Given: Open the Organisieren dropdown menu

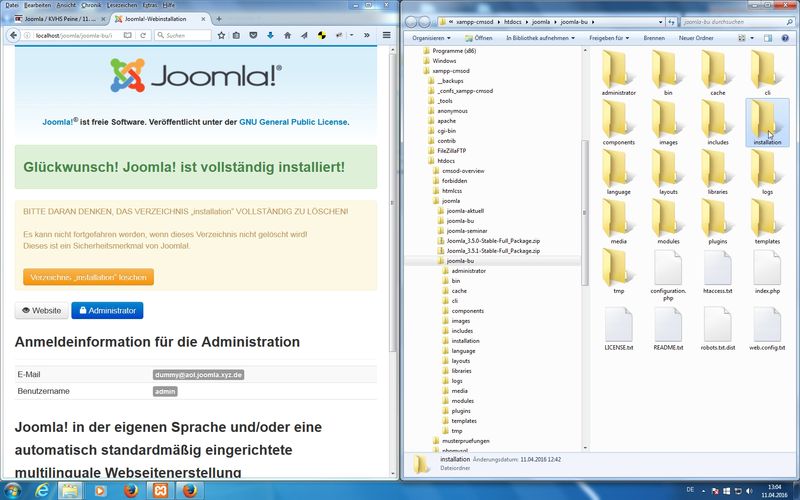Looking at the screenshot, I should [431, 38].
